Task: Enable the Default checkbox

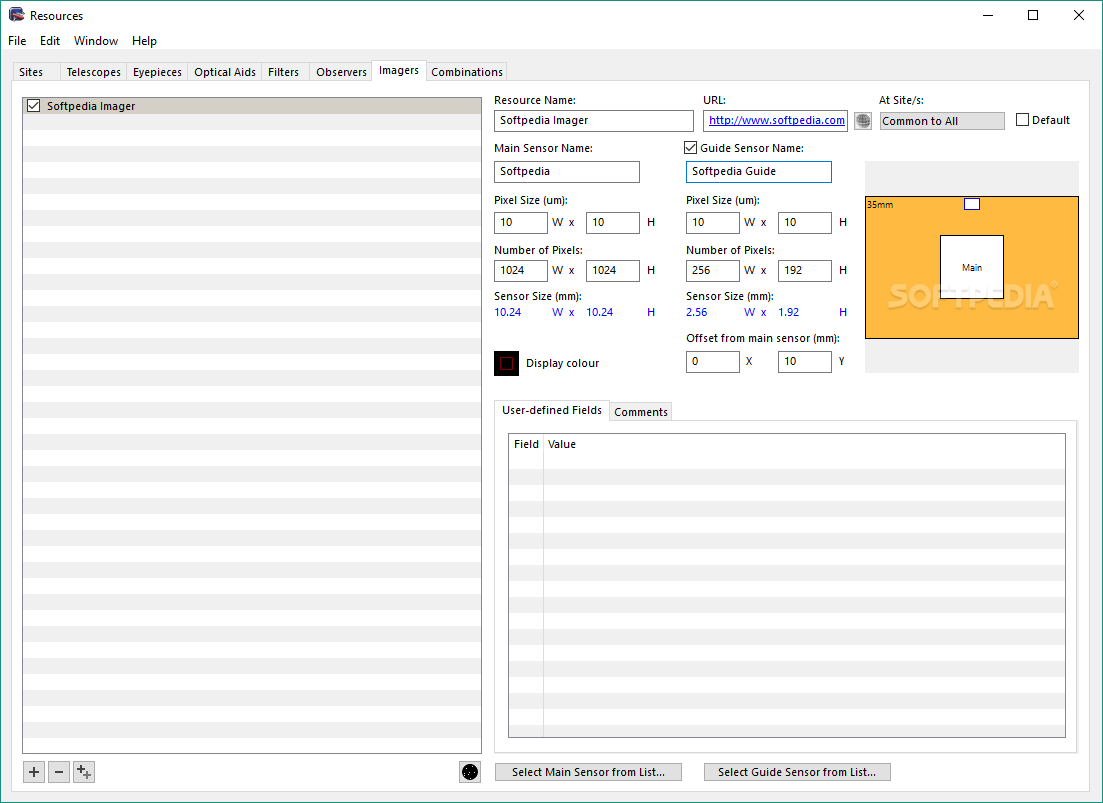Action: coord(1023,120)
